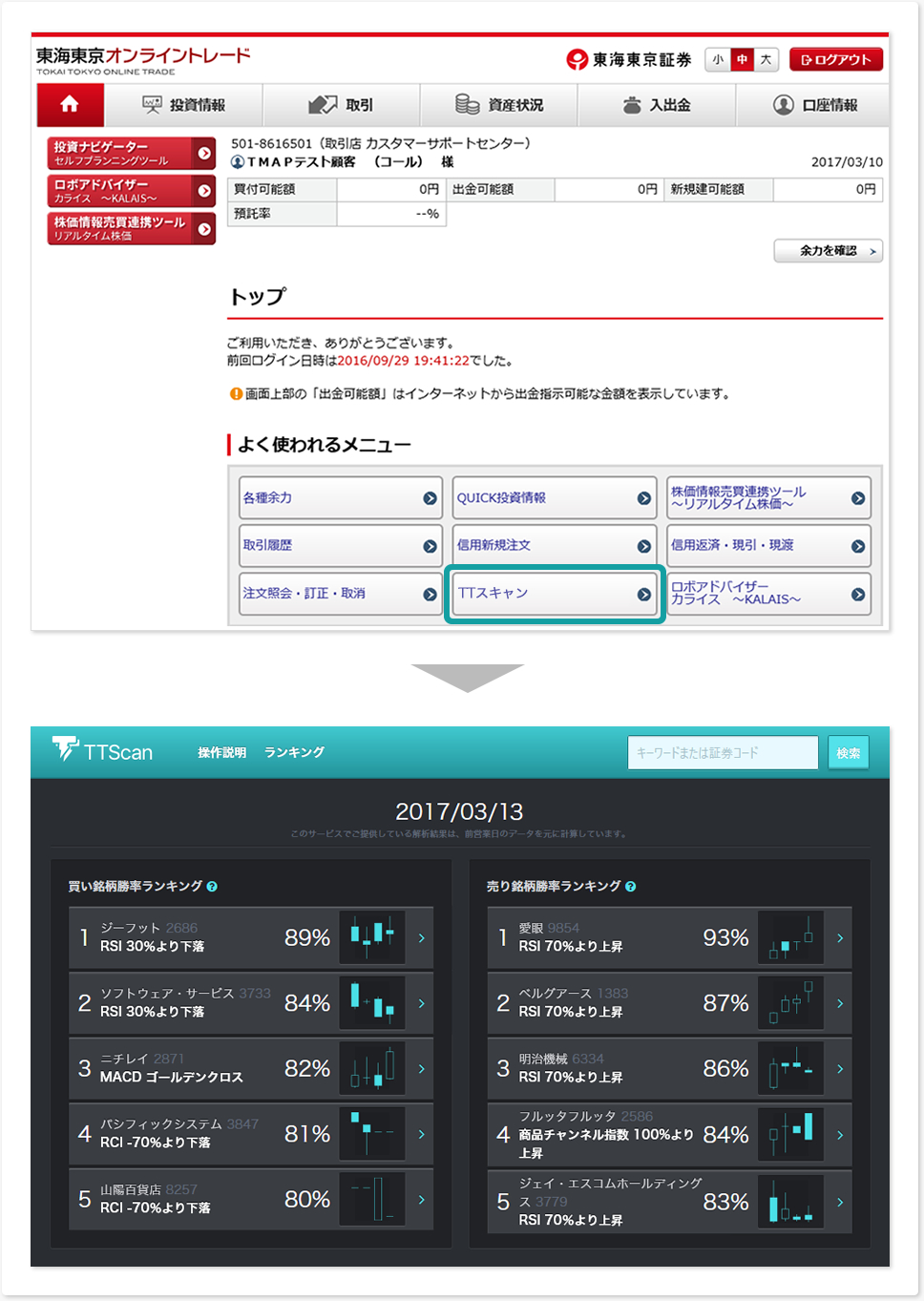Set font size to 小
Viewport: 924px width, 1301px height.
[718, 59]
